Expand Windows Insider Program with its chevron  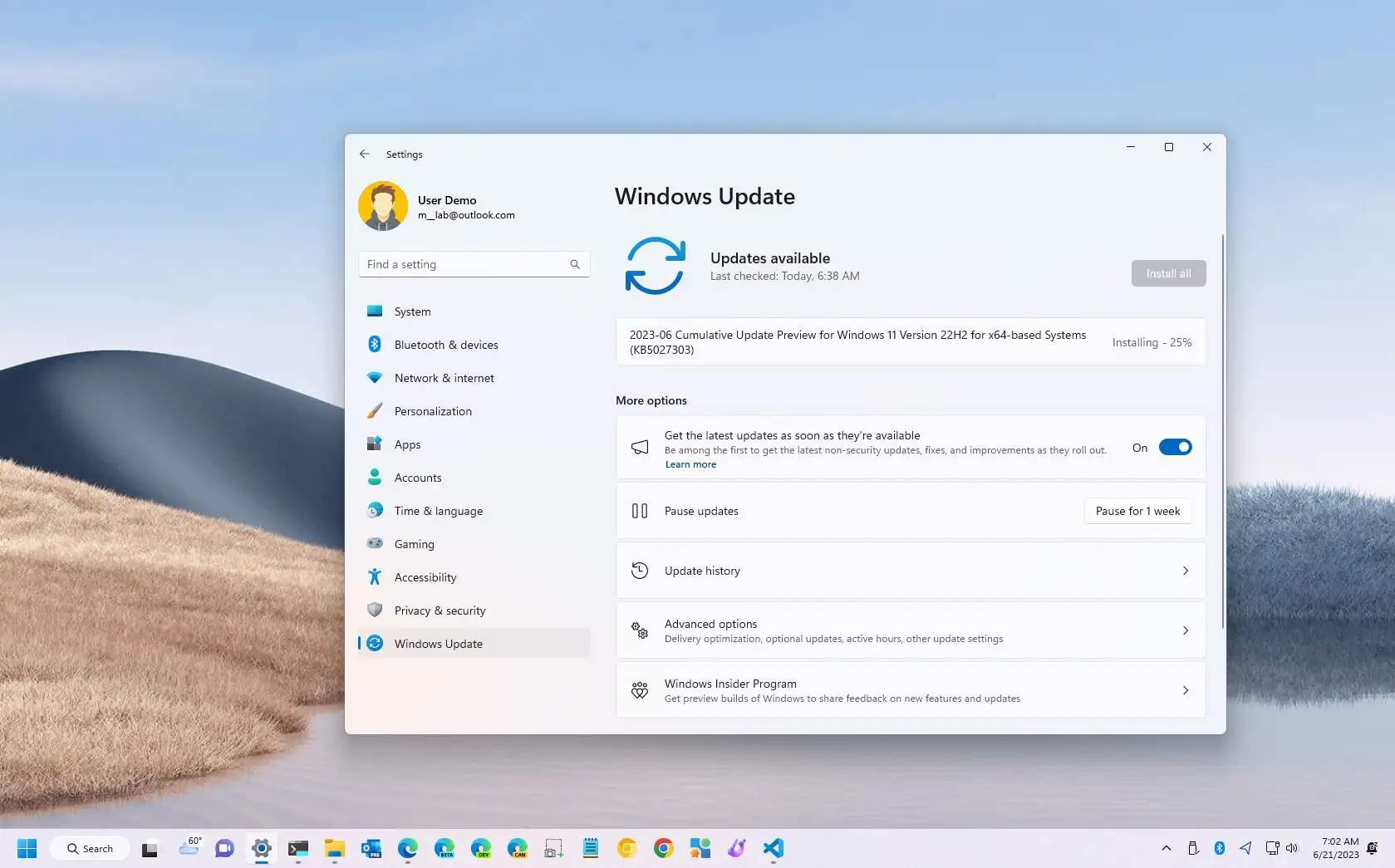click(x=1186, y=690)
